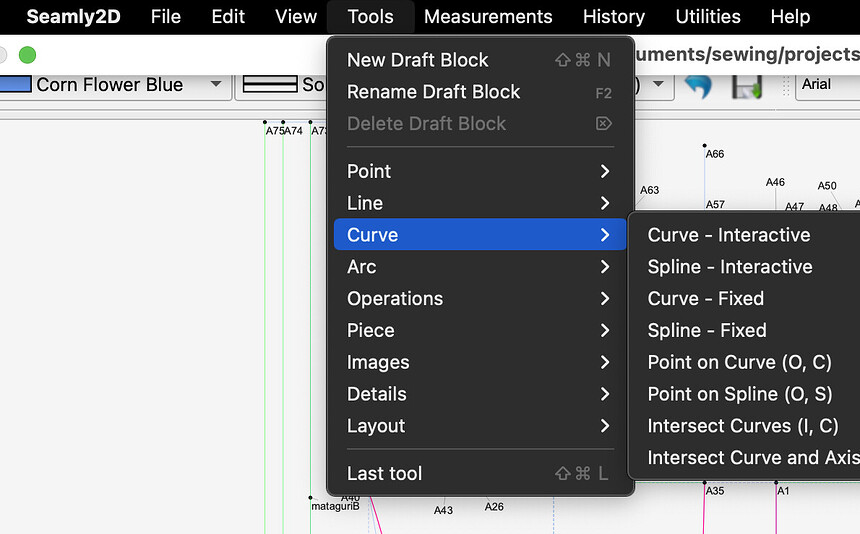Expand the Details submenu
Image resolution: width=860 pixels, height=534 pixels.
coord(480,394)
